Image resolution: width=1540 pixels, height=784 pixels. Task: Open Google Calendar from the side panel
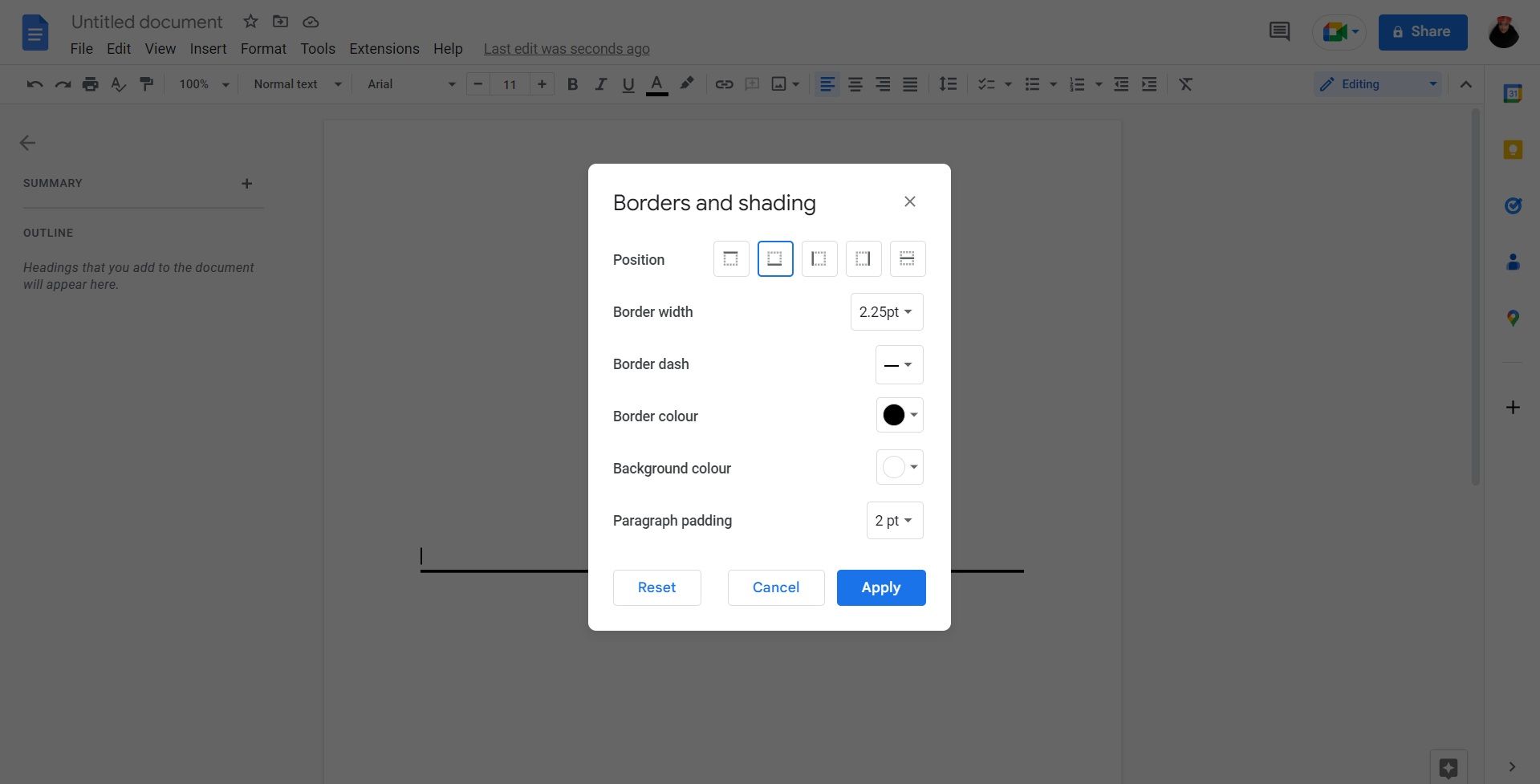1513,93
